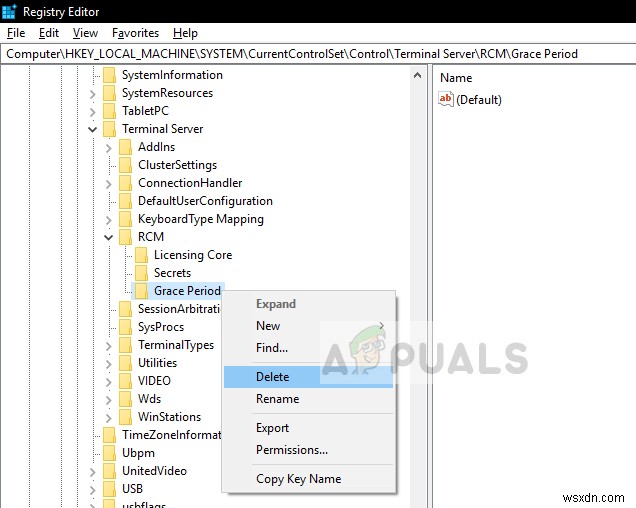Image resolution: width=636 pixels, height=508 pixels.
Task: Expand the UnitedVideo key
Action: point(92,471)
